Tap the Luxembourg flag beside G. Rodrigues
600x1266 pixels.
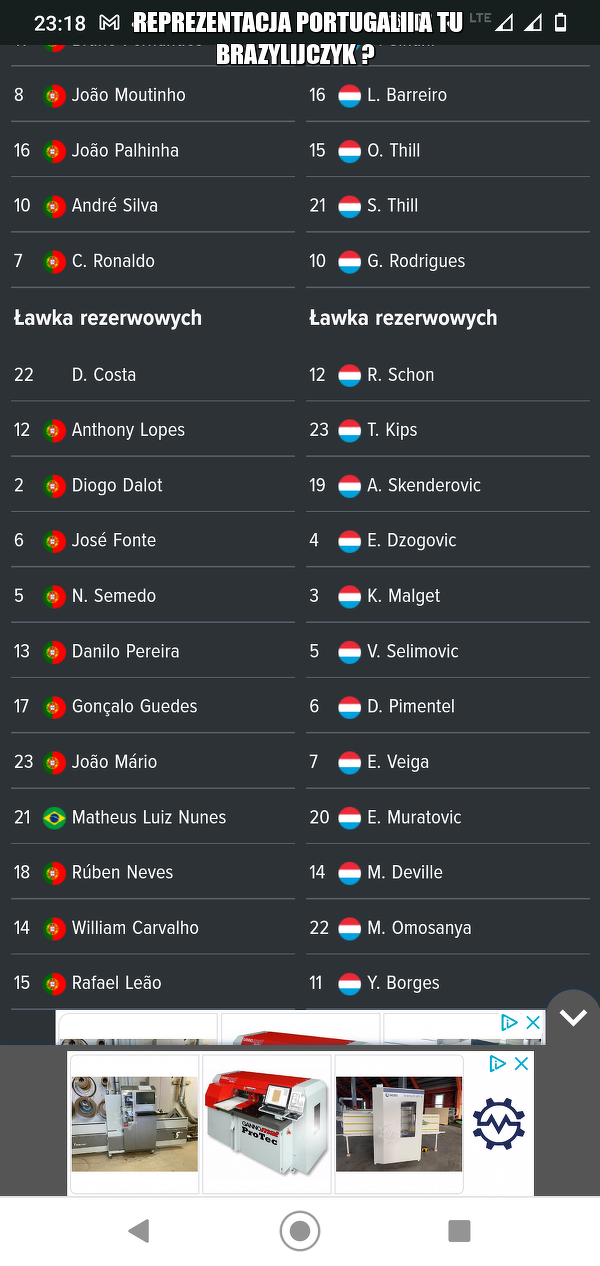[349, 261]
